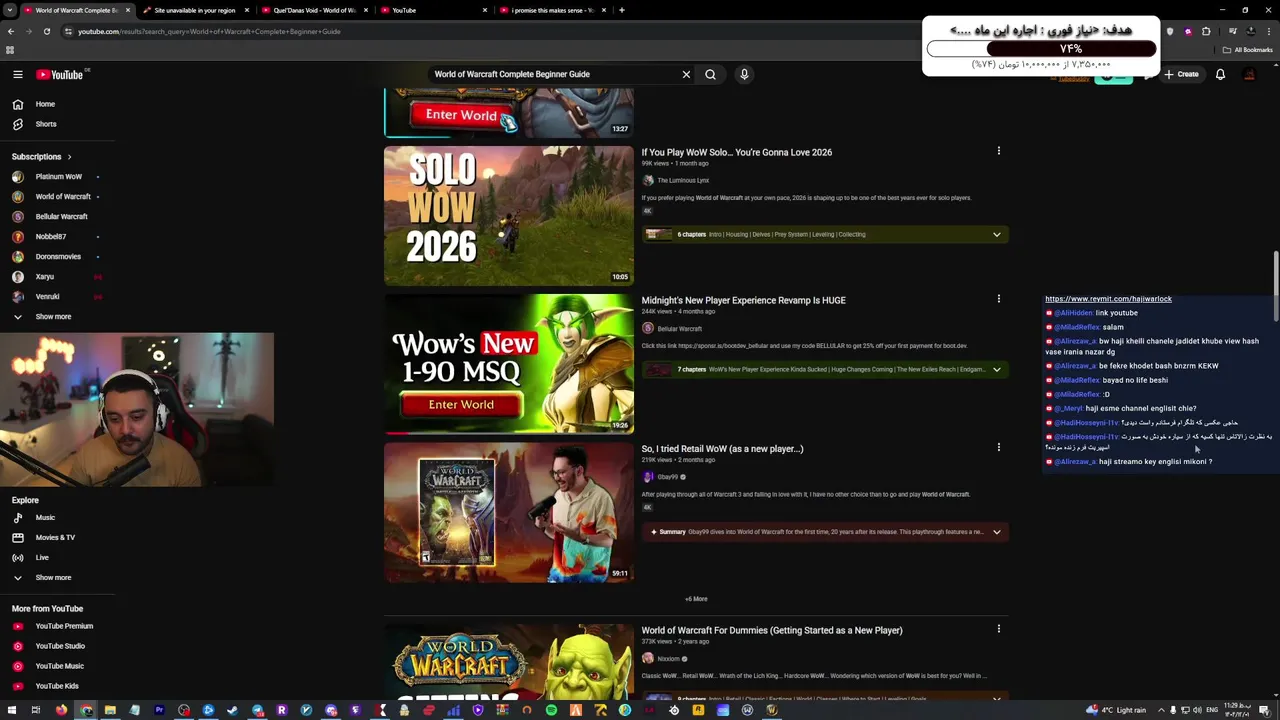Click the Luminous Lynx channel avatar
This screenshot has width=1280, height=720.
click(x=648, y=180)
